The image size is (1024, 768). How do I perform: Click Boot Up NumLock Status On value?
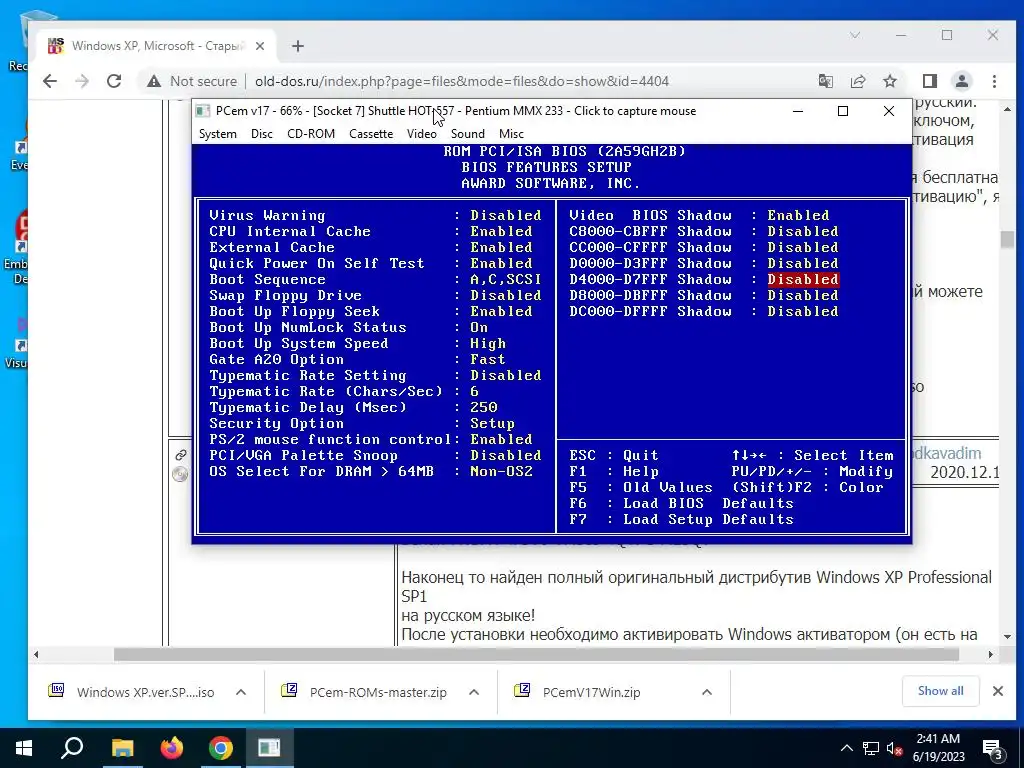(479, 327)
